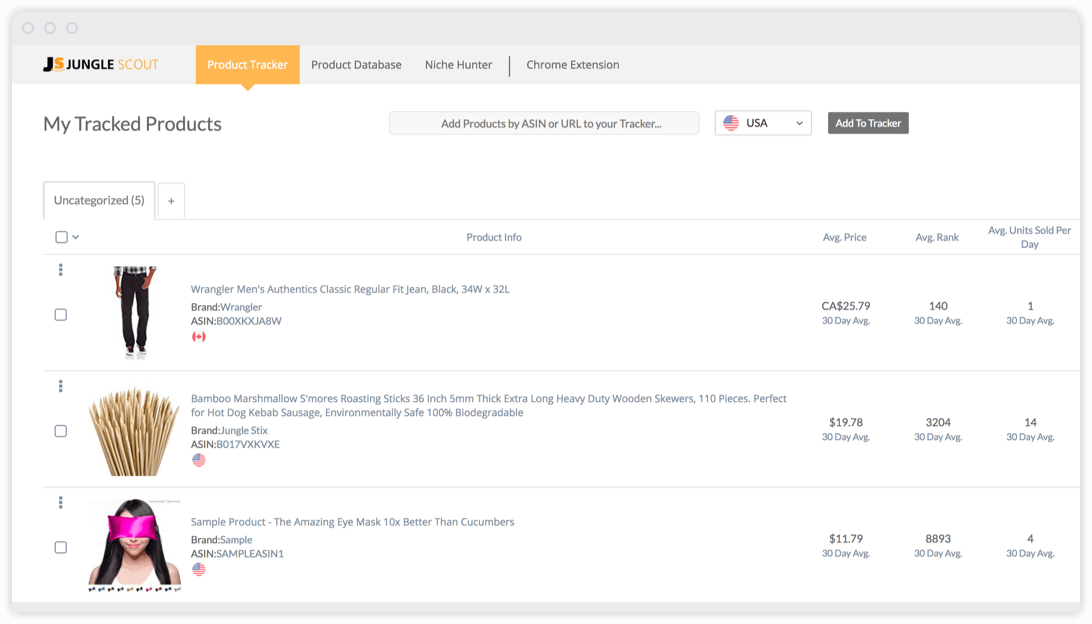Click the Add To Tracker button
Screen dimensions: 1092x624
(x=868, y=123)
